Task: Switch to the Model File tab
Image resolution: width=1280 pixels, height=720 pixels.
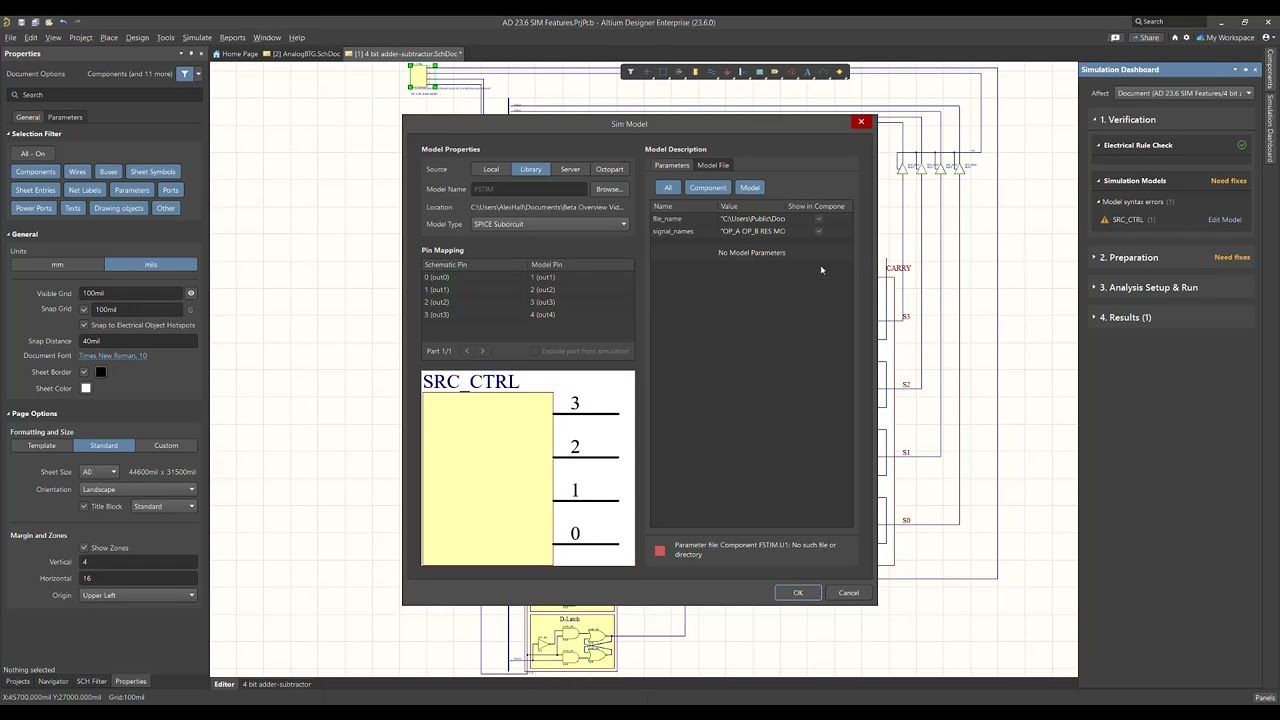Action: (x=713, y=165)
